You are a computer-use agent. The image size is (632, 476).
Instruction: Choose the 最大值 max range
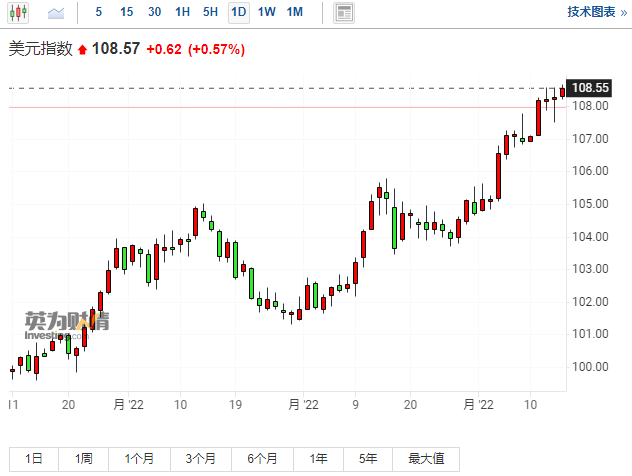point(426,459)
